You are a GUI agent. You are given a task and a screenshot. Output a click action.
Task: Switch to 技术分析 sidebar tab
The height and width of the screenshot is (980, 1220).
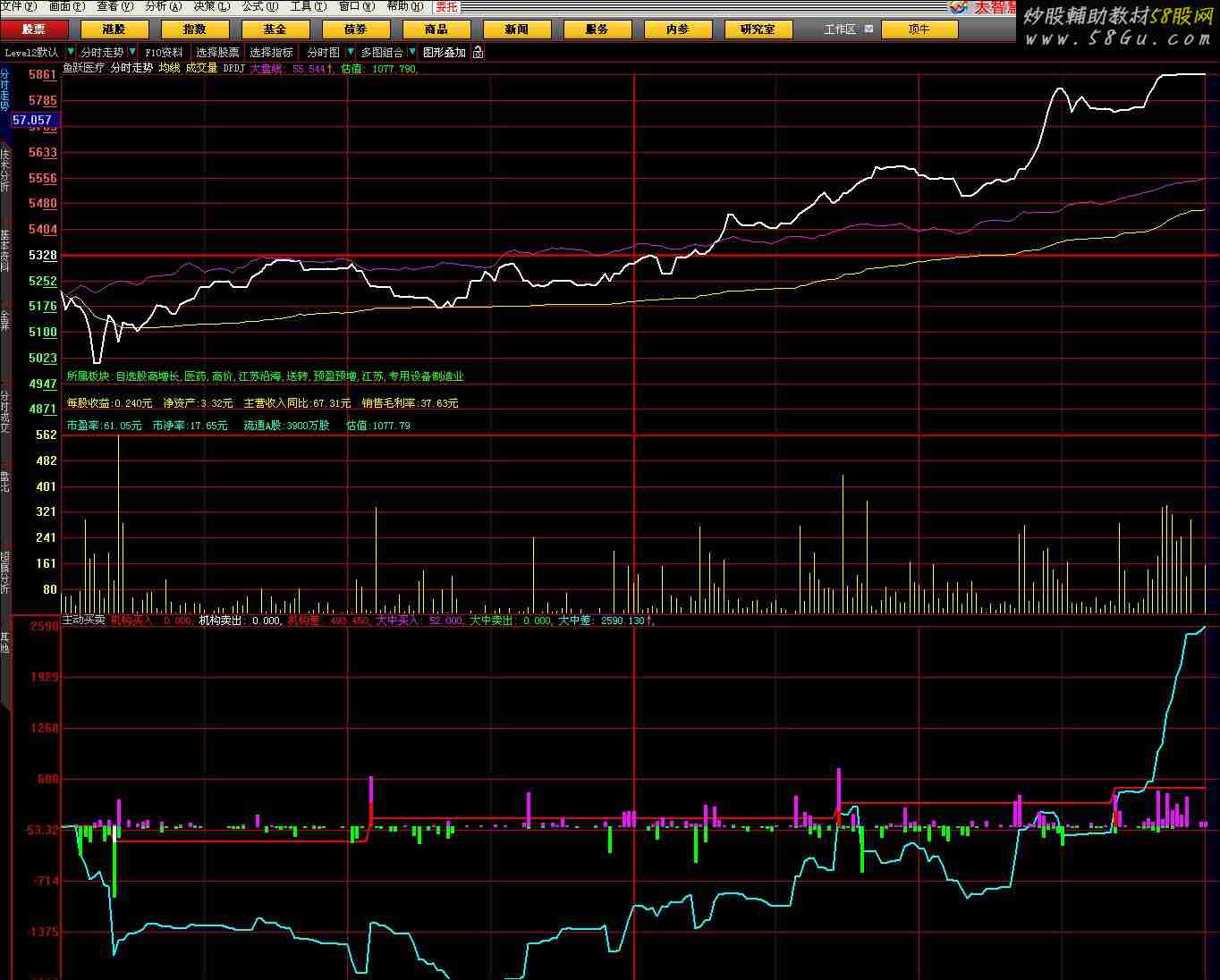[4, 170]
